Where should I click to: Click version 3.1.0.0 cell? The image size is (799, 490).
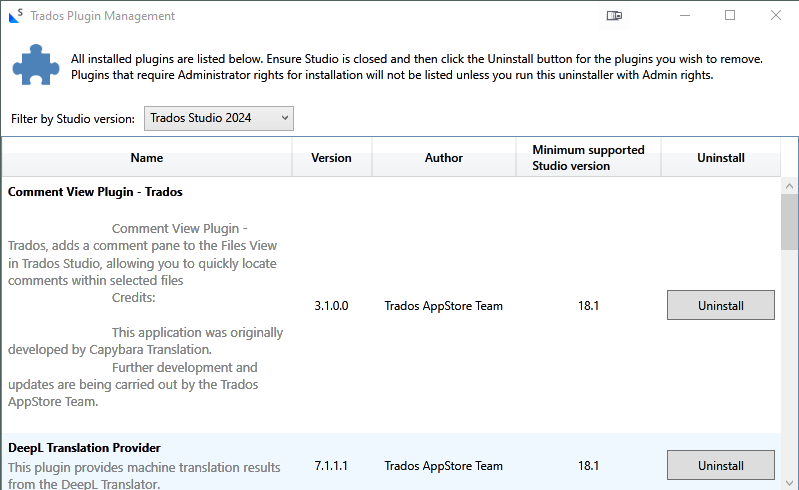331,306
